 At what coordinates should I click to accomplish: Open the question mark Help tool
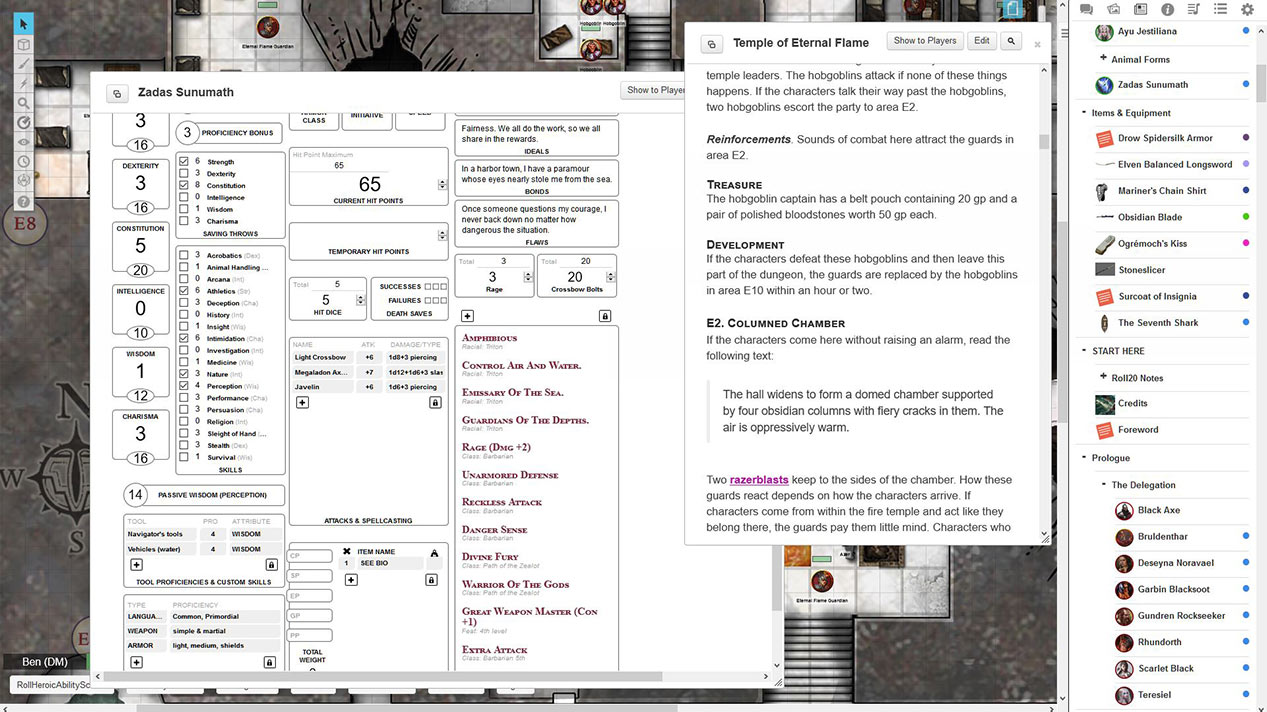(24, 201)
